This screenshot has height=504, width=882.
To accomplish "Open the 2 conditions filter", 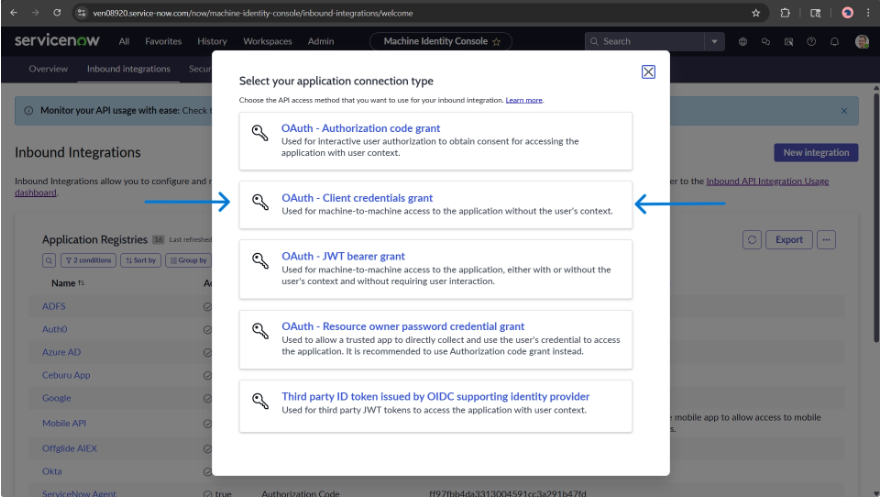I will pos(88,260).
